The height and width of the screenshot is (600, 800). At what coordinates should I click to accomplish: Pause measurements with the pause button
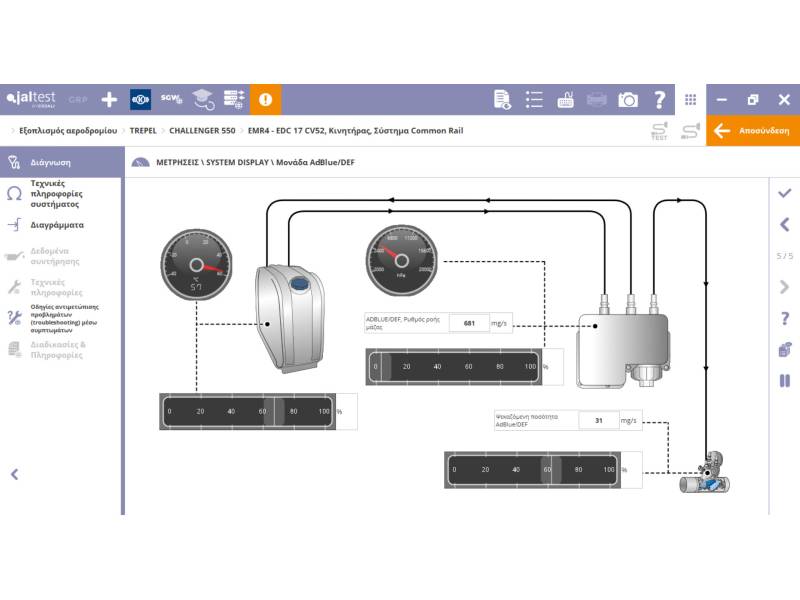(x=785, y=381)
